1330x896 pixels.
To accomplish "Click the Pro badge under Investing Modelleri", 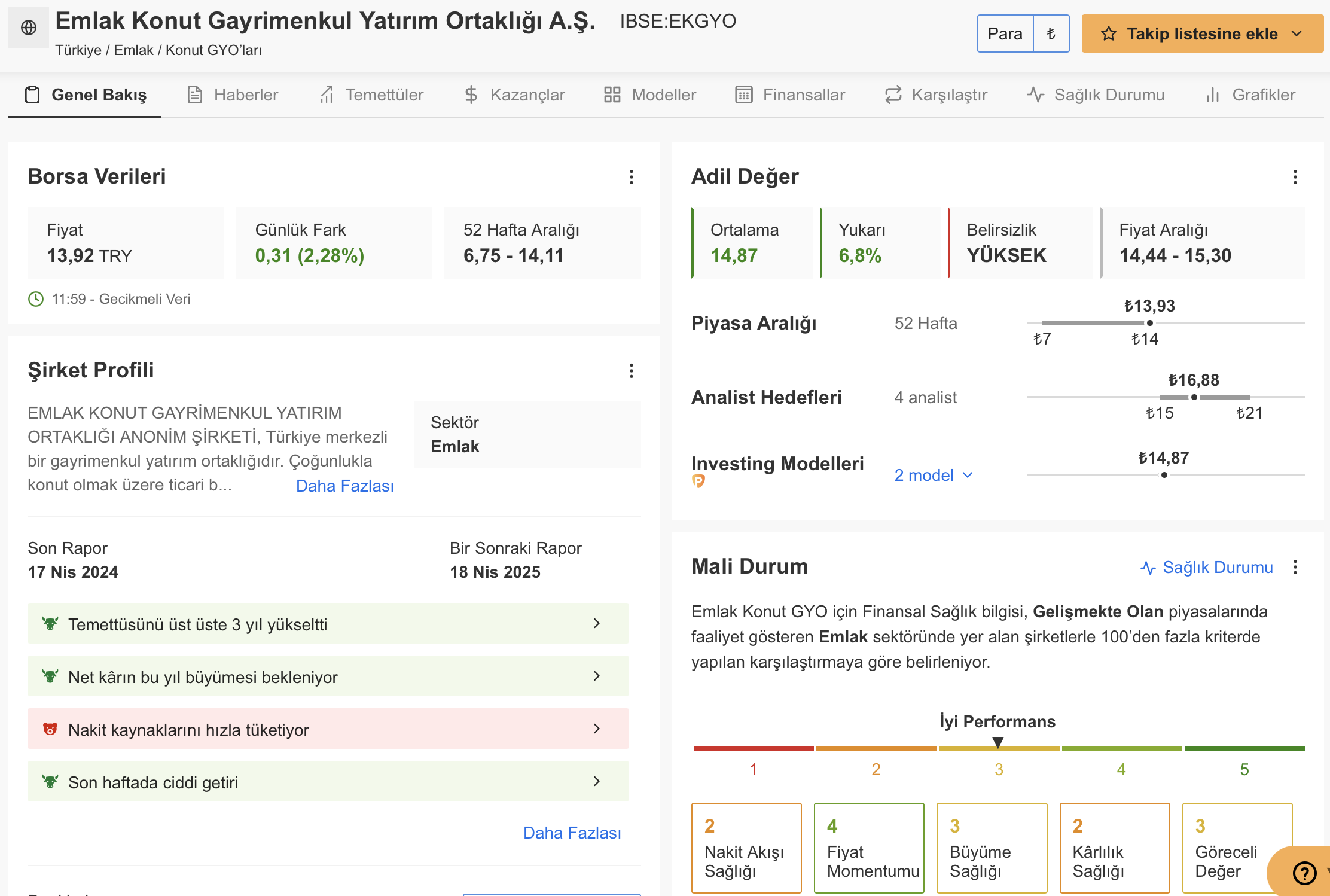I will tap(698, 481).
